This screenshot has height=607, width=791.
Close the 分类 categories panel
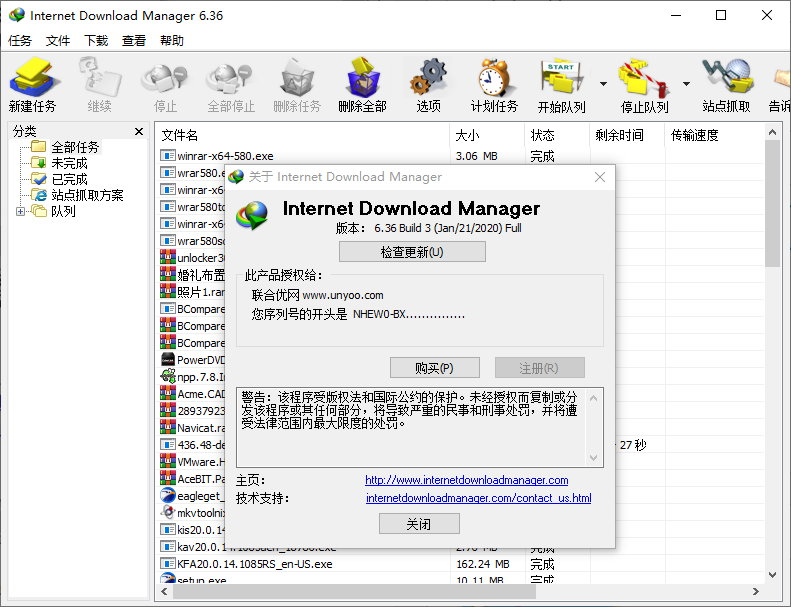pyautogui.click(x=139, y=132)
